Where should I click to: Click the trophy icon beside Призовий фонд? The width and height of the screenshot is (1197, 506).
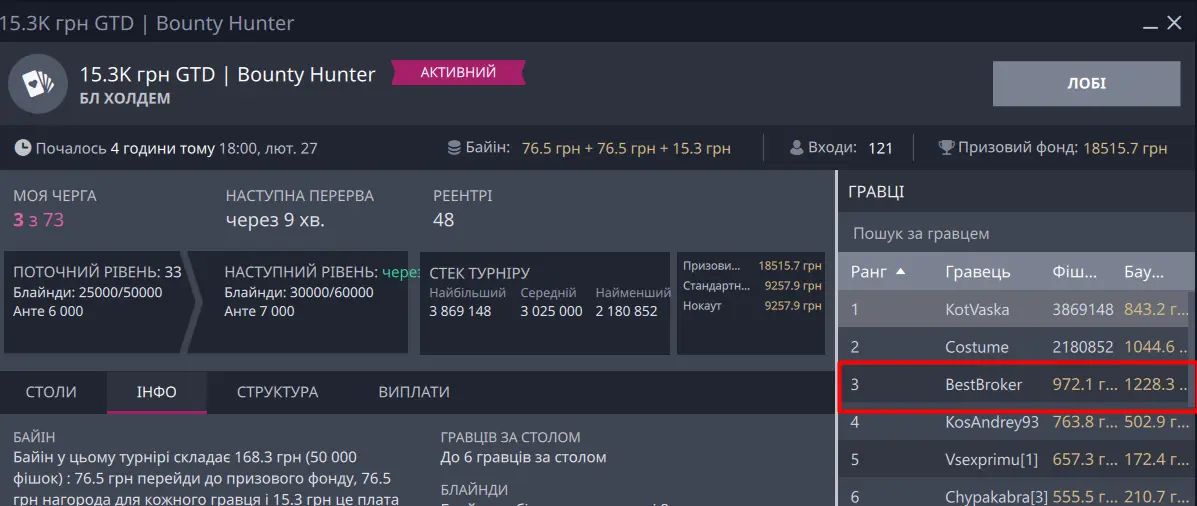[x=945, y=148]
